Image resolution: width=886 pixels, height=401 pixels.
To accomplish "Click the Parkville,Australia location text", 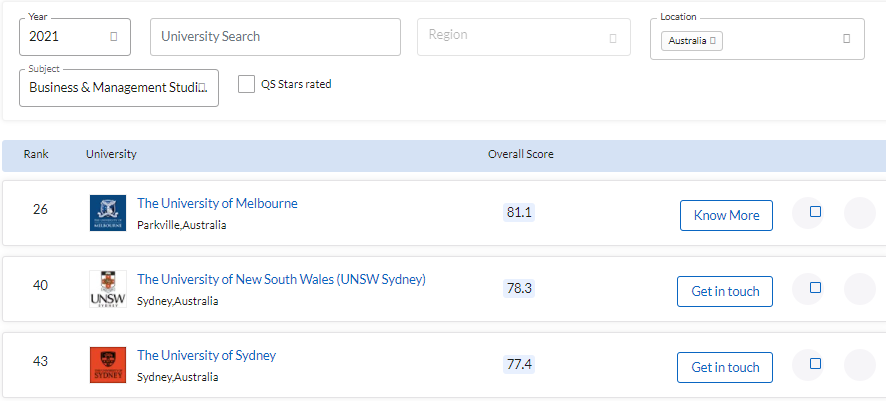I will tap(181, 225).
